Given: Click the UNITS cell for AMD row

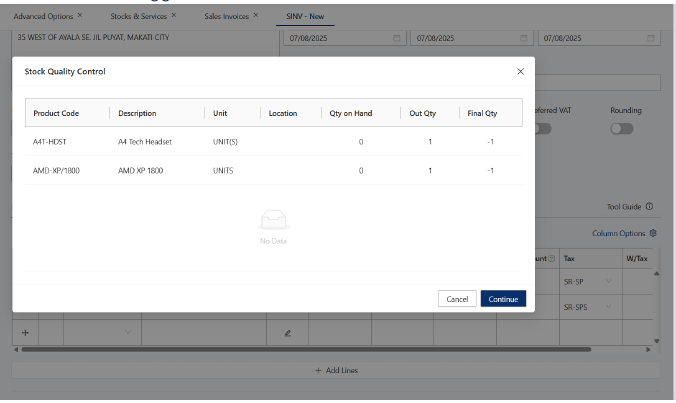Looking at the screenshot, I should (x=223, y=171).
